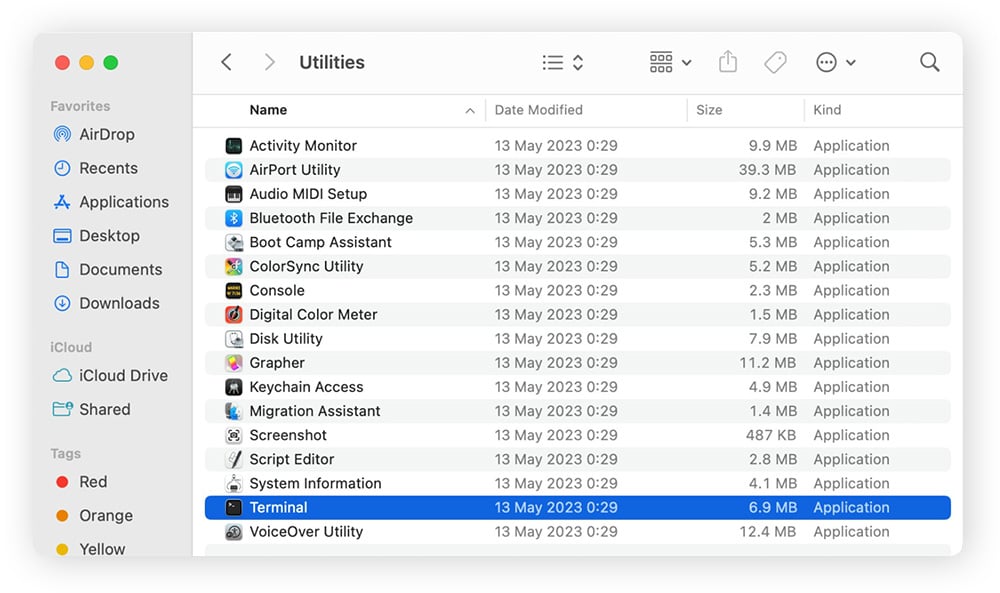This screenshot has width=1000, height=593.
Task: Click the Disk Utility app icon
Action: (234, 339)
